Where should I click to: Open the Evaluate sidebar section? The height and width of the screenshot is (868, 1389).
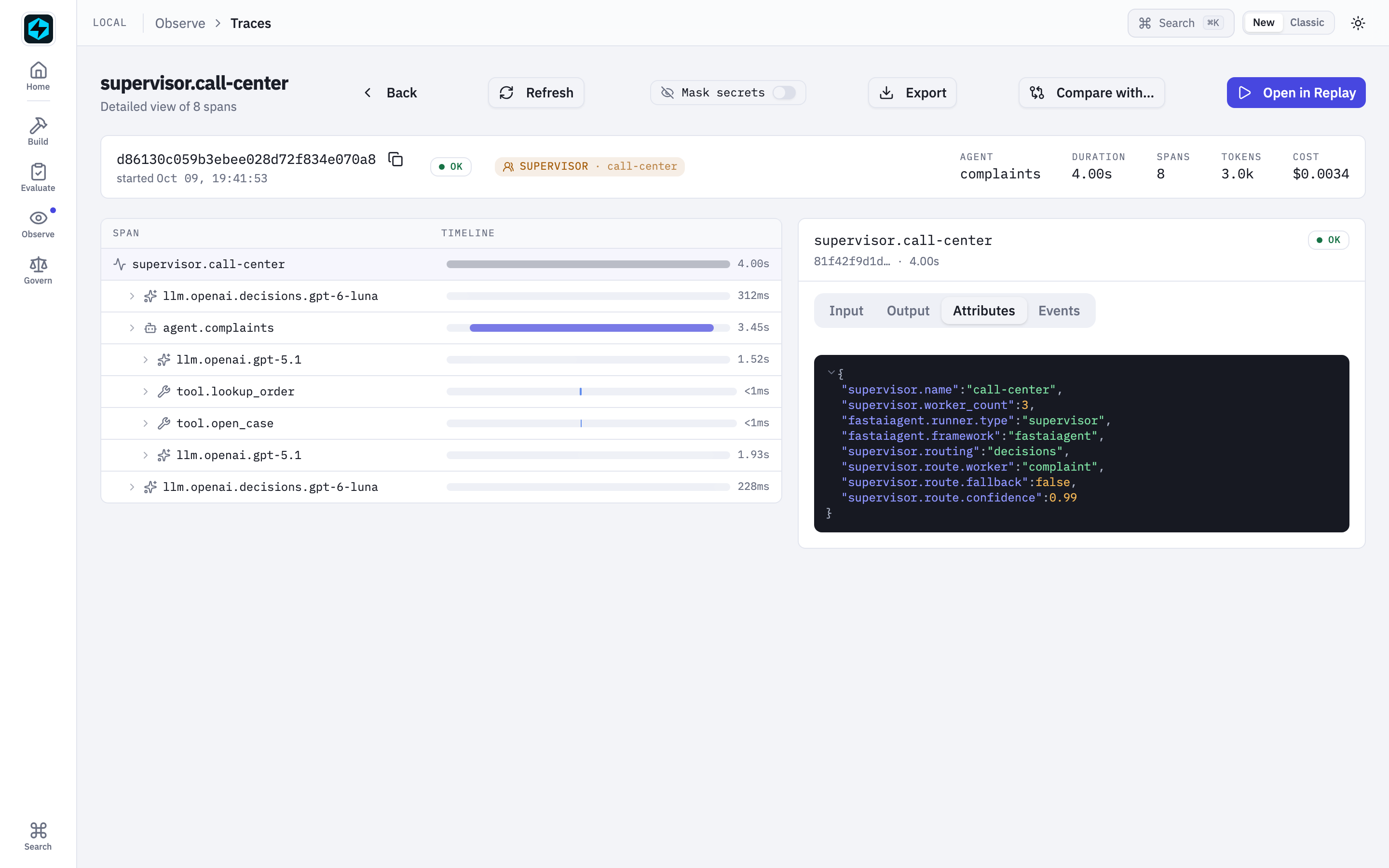coord(38,178)
